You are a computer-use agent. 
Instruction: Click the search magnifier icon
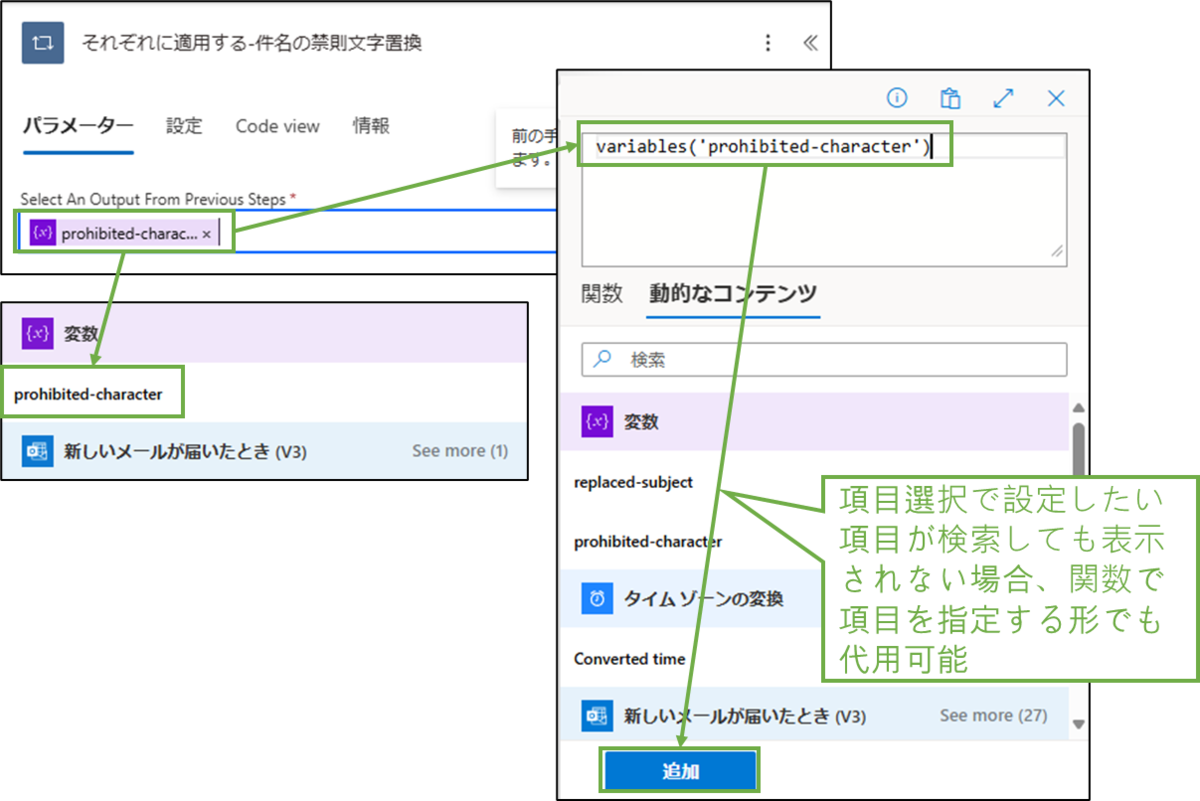pos(603,359)
